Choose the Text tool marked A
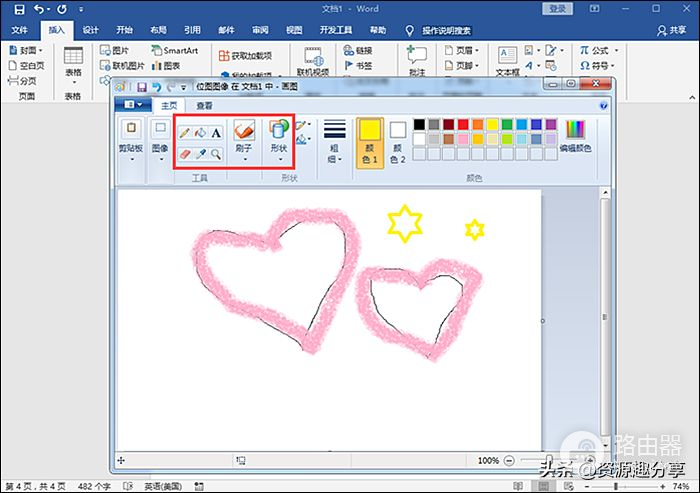 click(216, 132)
